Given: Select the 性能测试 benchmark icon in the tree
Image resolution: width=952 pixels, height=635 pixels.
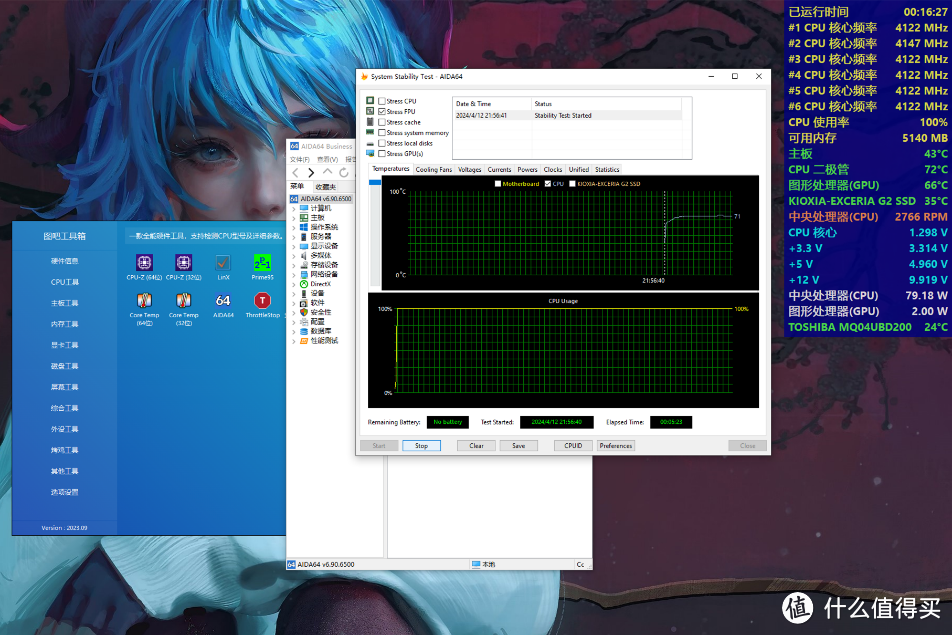Looking at the screenshot, I should click(x=304, y=341).
